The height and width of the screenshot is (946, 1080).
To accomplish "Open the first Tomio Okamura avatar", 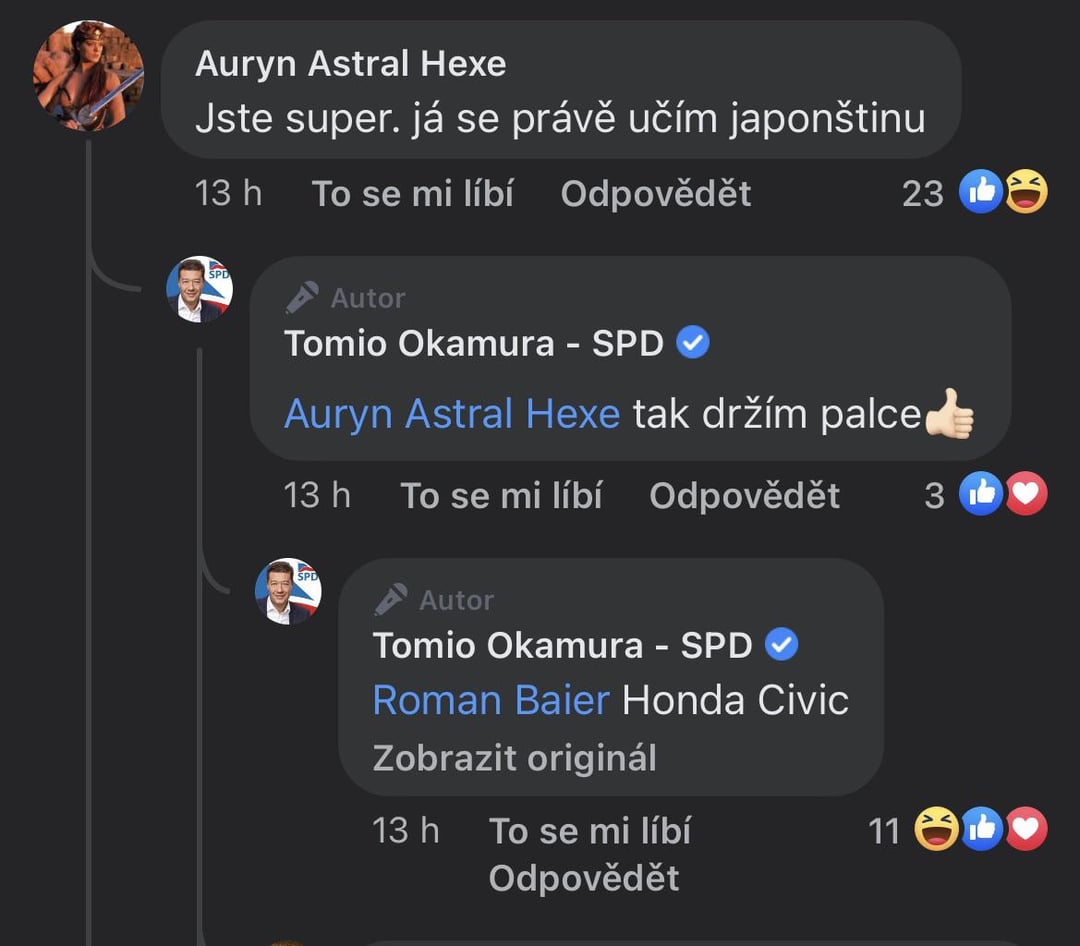I will (200, 289).
